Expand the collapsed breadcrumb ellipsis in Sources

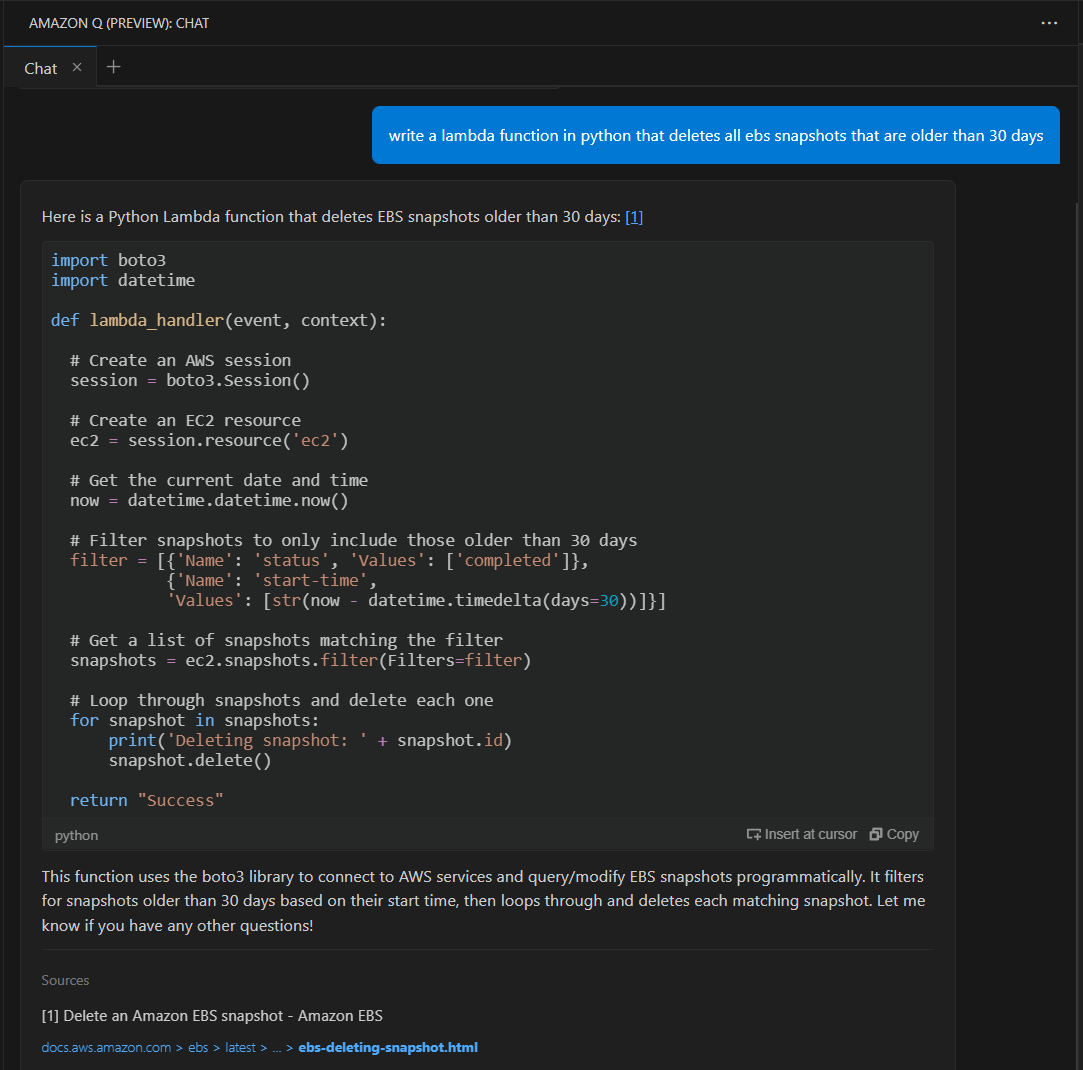277,1047
